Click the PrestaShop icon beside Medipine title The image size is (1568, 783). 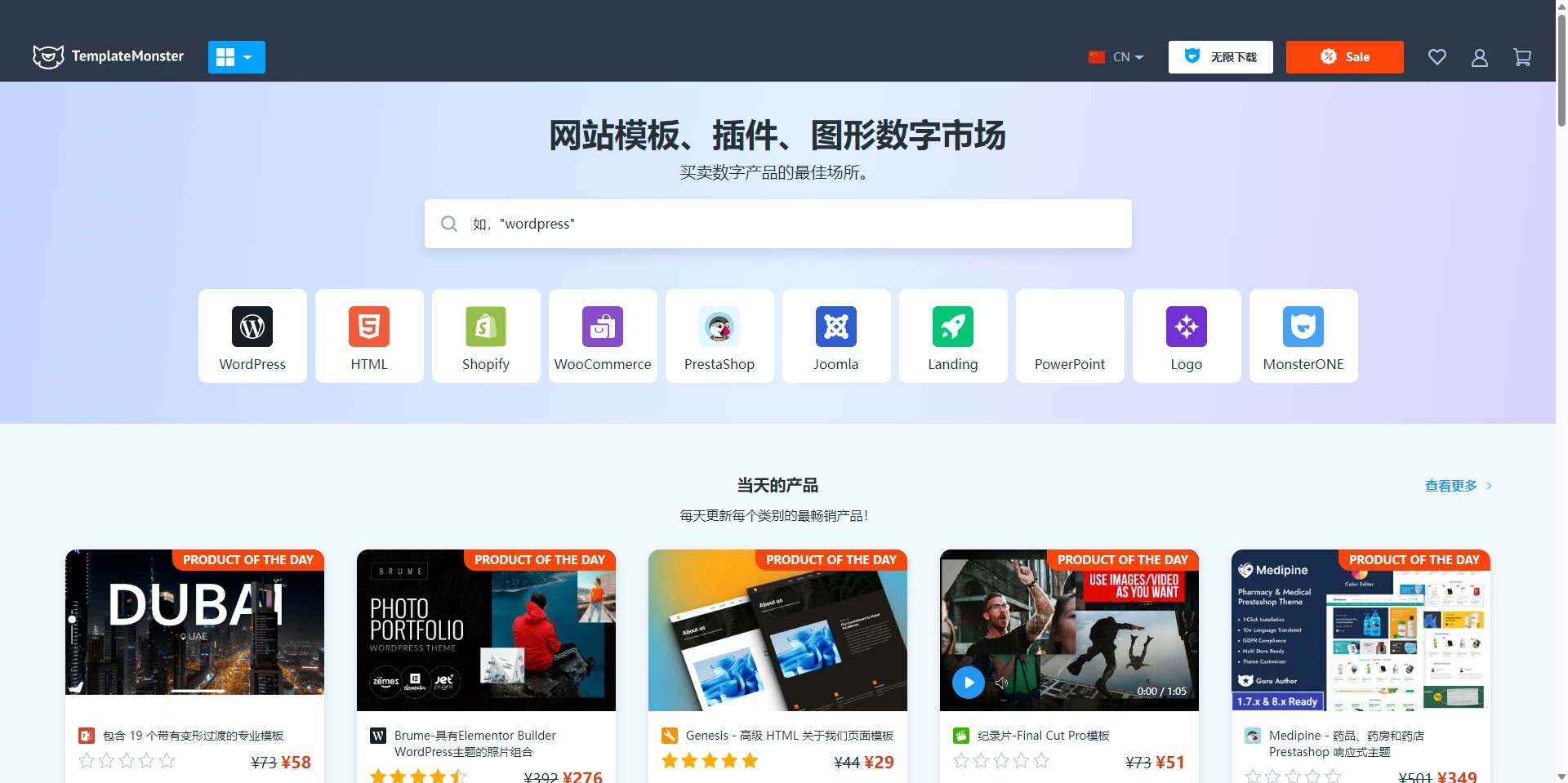(x=1253, y=736)
